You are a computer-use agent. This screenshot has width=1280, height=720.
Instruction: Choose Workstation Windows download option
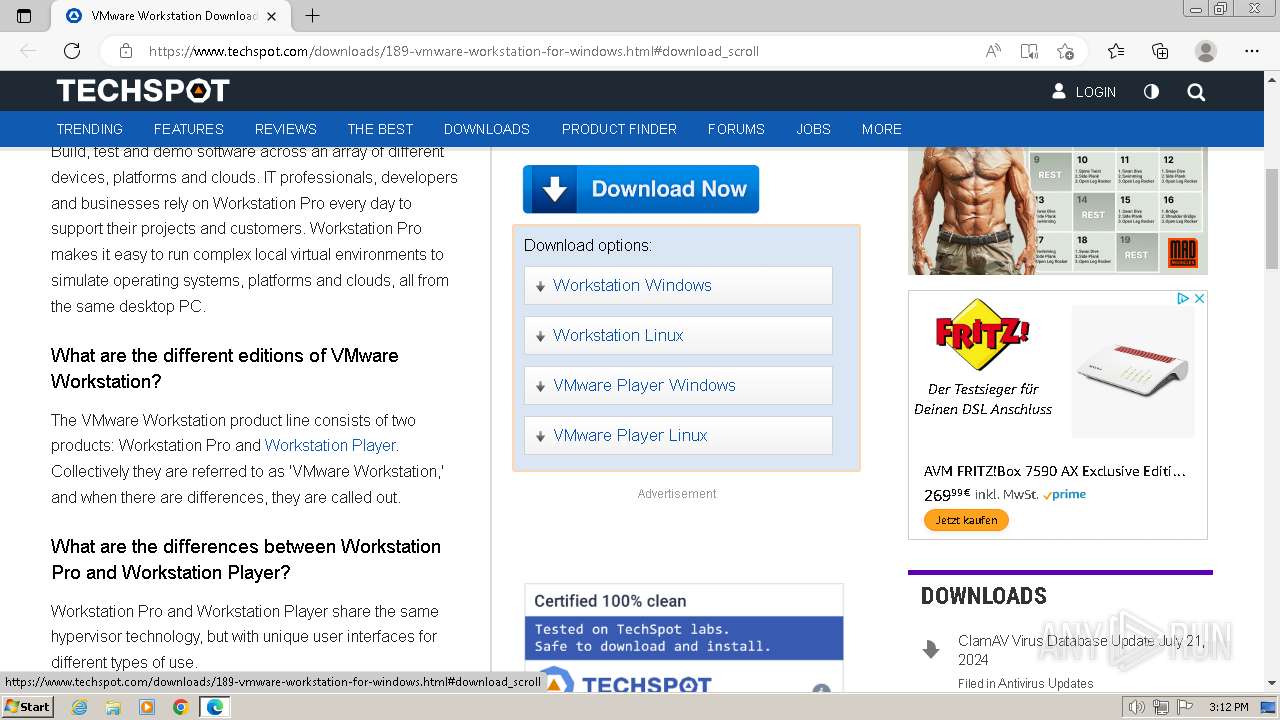(x=678, y=285)
